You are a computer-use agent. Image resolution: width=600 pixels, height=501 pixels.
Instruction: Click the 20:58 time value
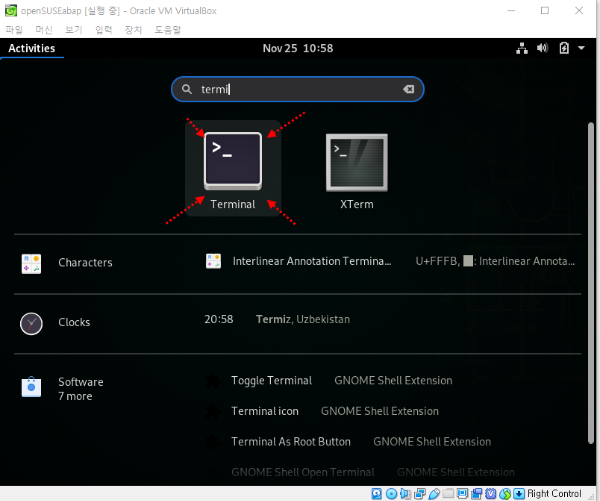218,319
